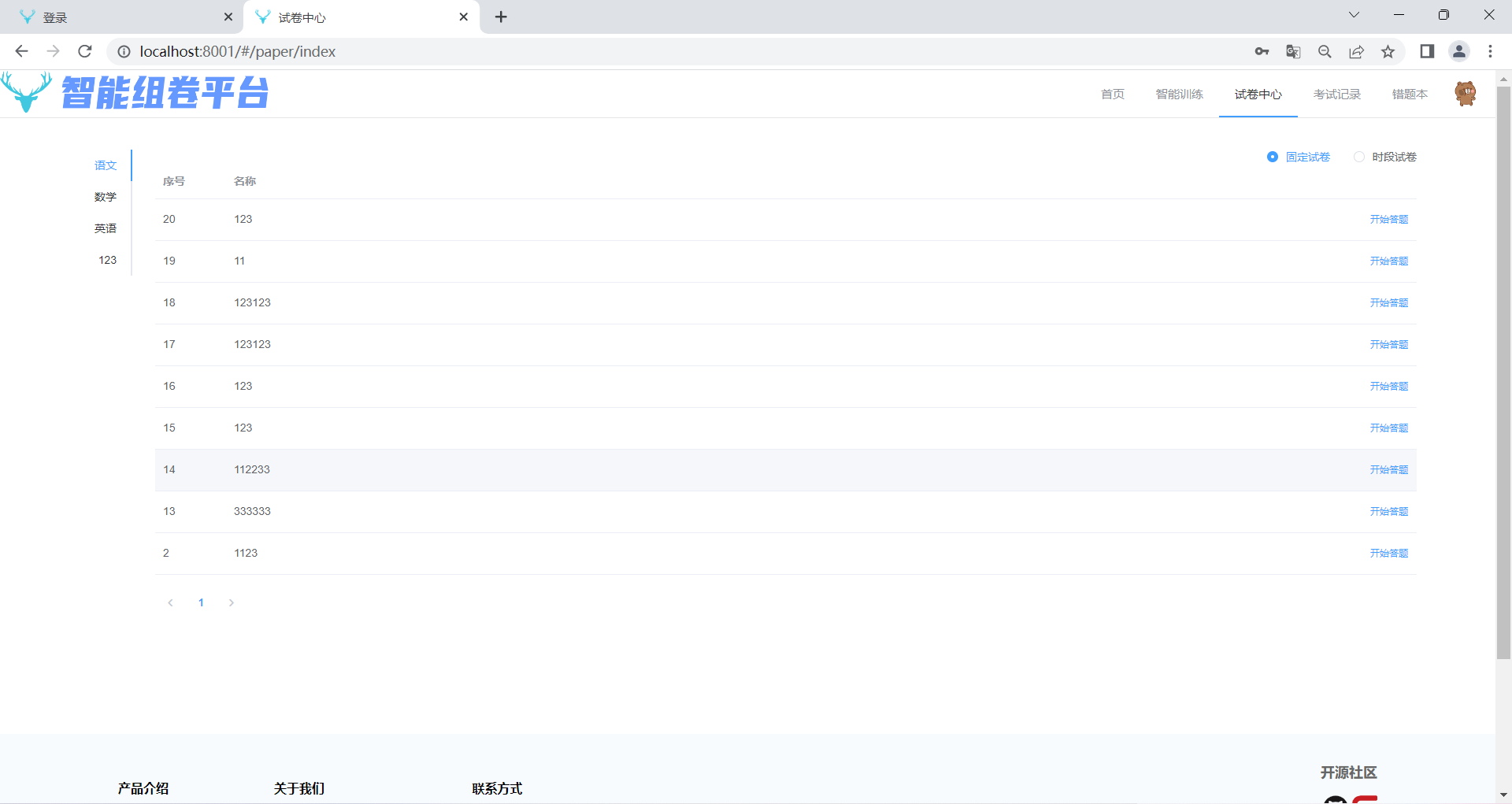Click the paper name 1123

pos(246,554)
